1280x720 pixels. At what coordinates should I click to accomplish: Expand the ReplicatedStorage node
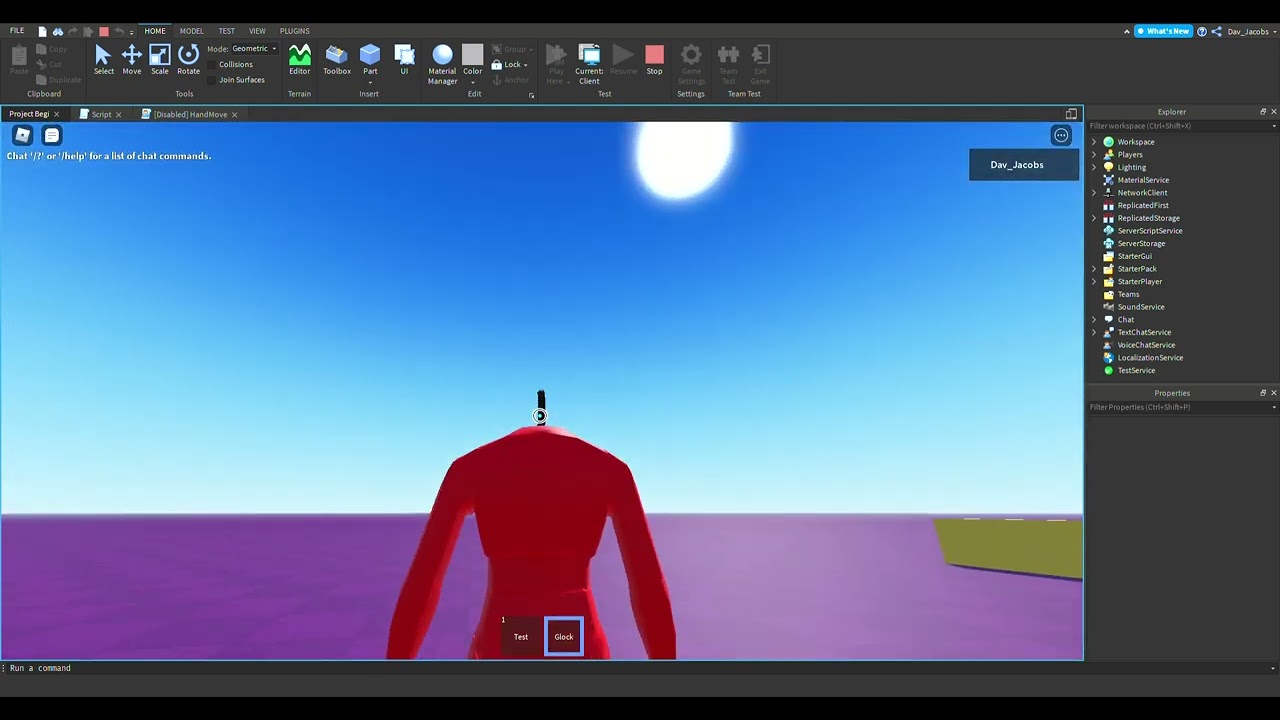tap(1094, 218)
